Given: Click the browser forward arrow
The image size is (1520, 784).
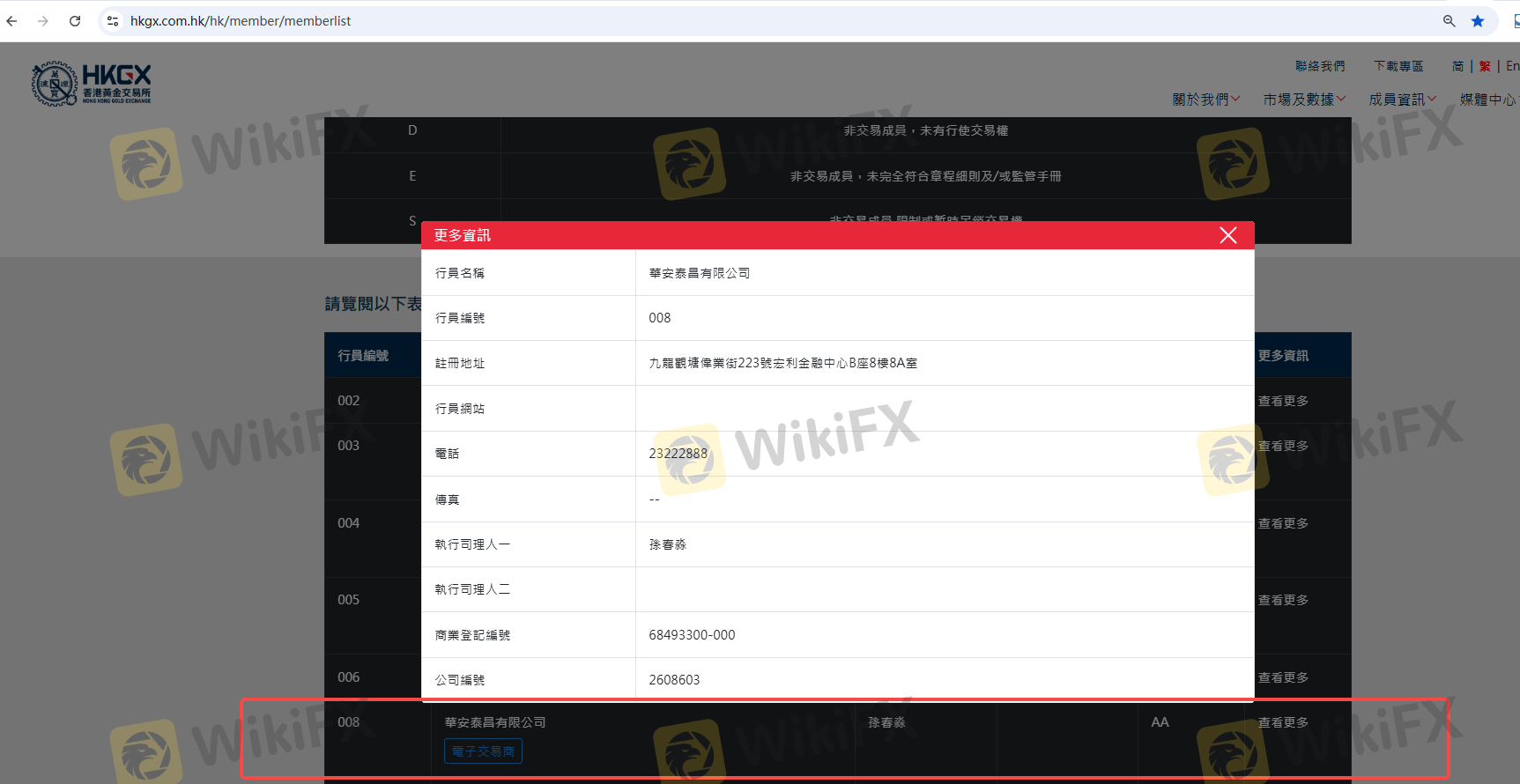Looking at the screenshot, I should tap(43, 21).
